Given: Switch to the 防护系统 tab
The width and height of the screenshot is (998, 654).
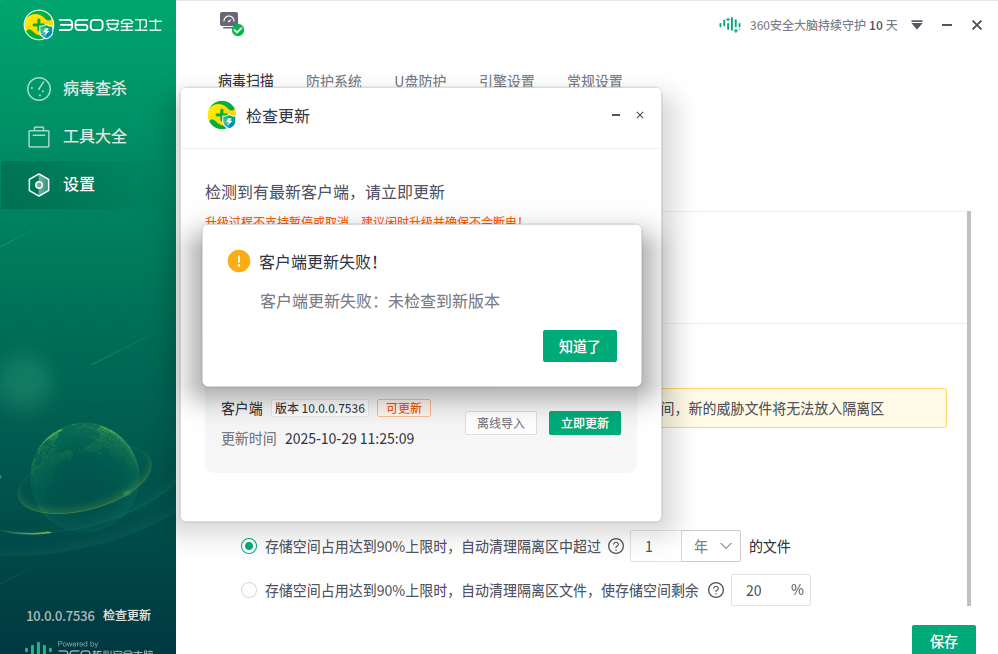Looking at the screenshot, I should (334, 81).
